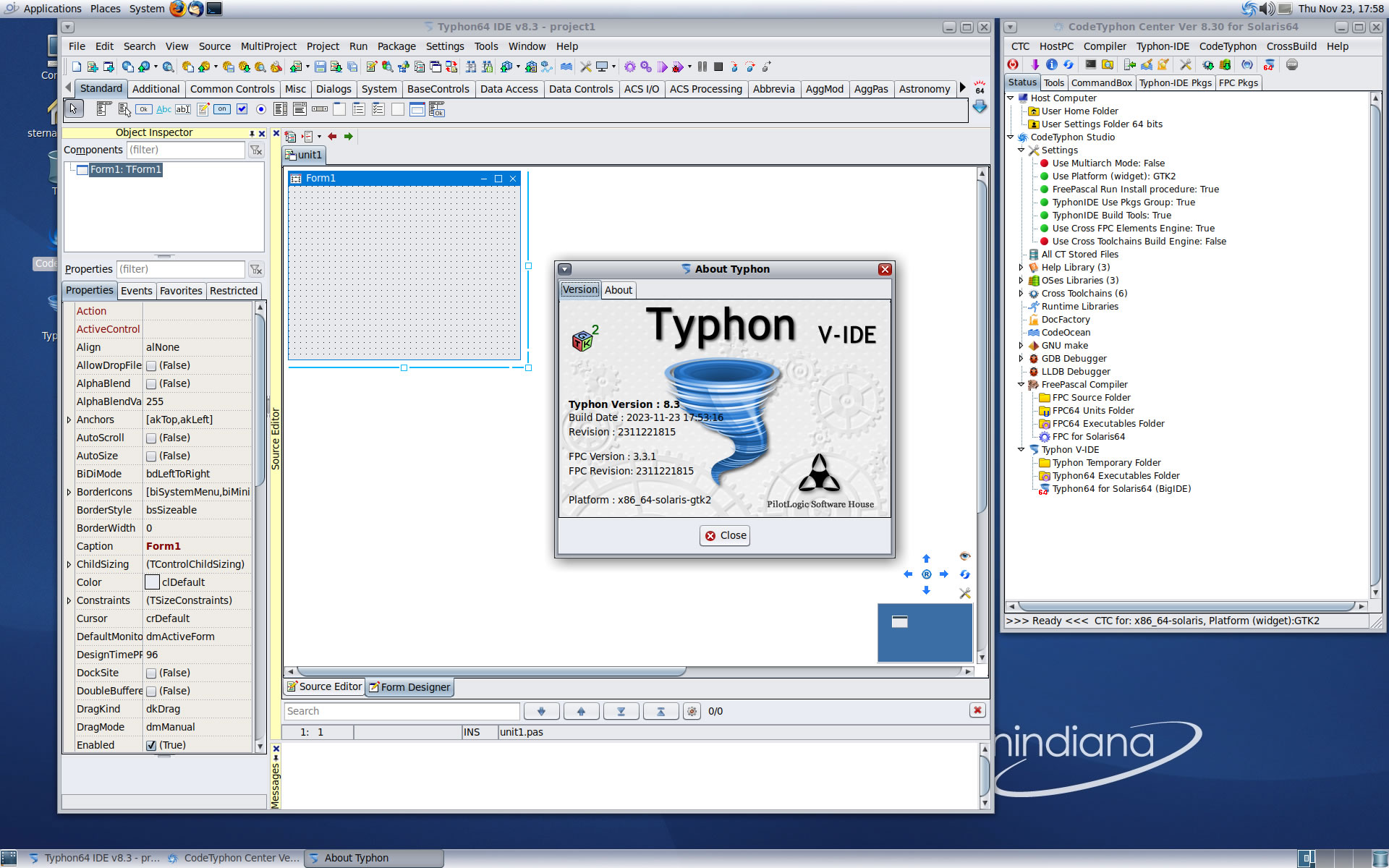Expand the Anchors property node
Viewport: 1389px width, 868px height.
tap(69, 420)
